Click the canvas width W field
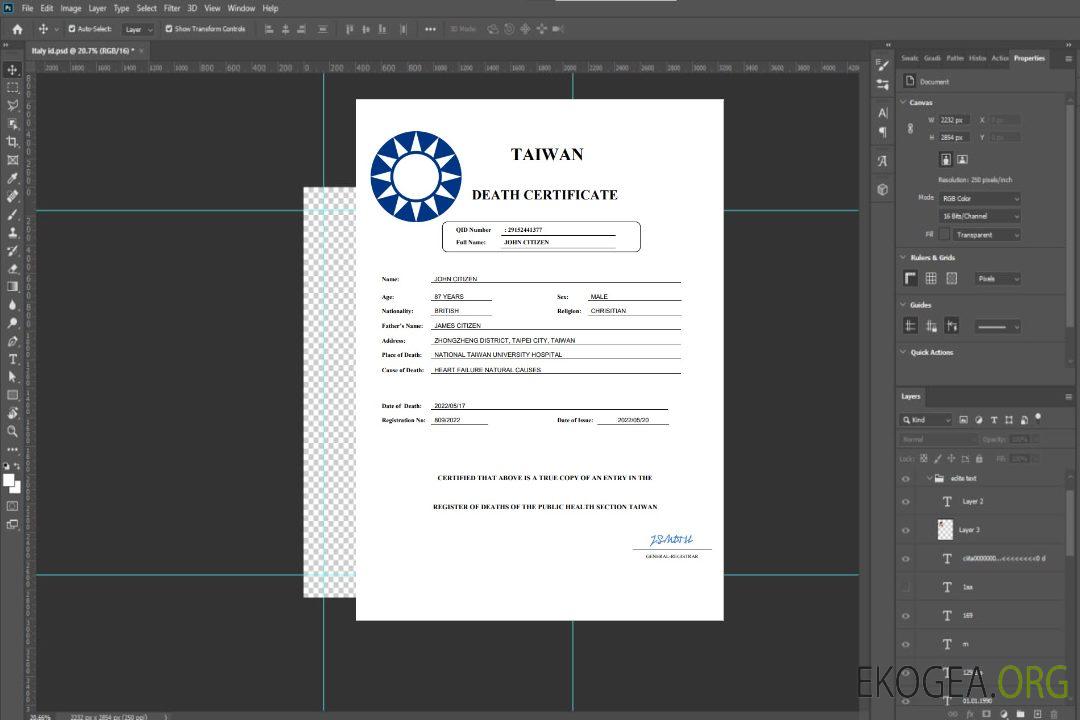Screen dimensions: 1080x720 coord(955,120)
